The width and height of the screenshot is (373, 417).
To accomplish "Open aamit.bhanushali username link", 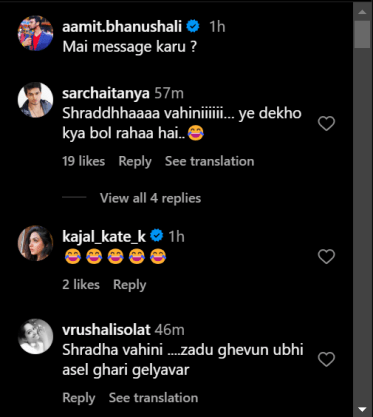I will pos(122,26).
